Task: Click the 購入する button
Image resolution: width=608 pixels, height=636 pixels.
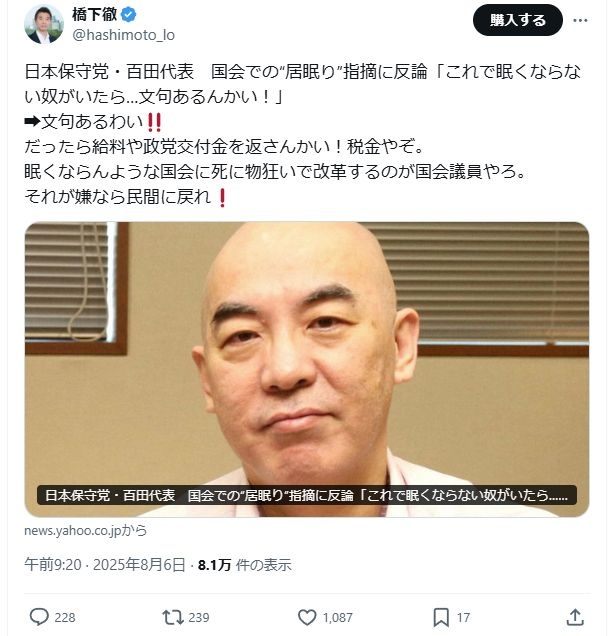Action: tap(518, 20)
